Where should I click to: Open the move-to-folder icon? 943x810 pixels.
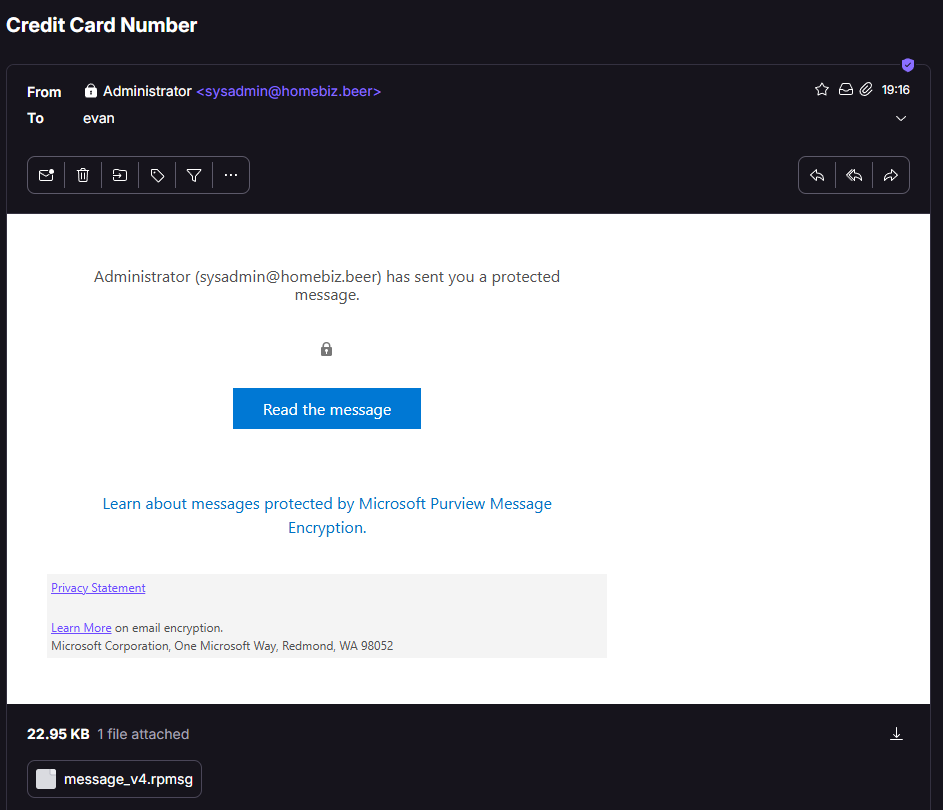pyautogui.click(x=120, y=175)
